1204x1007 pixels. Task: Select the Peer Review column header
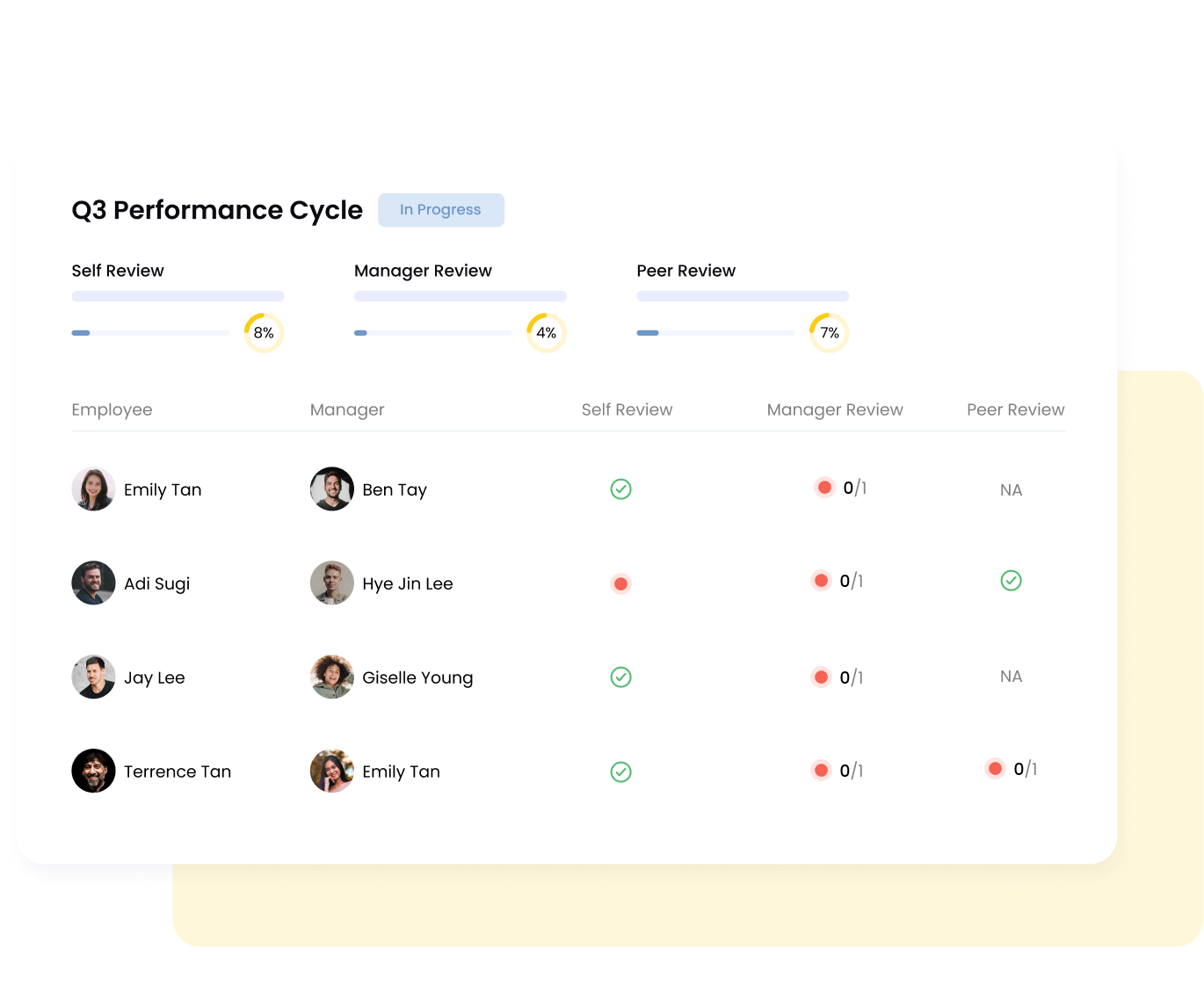[1015, 409]
